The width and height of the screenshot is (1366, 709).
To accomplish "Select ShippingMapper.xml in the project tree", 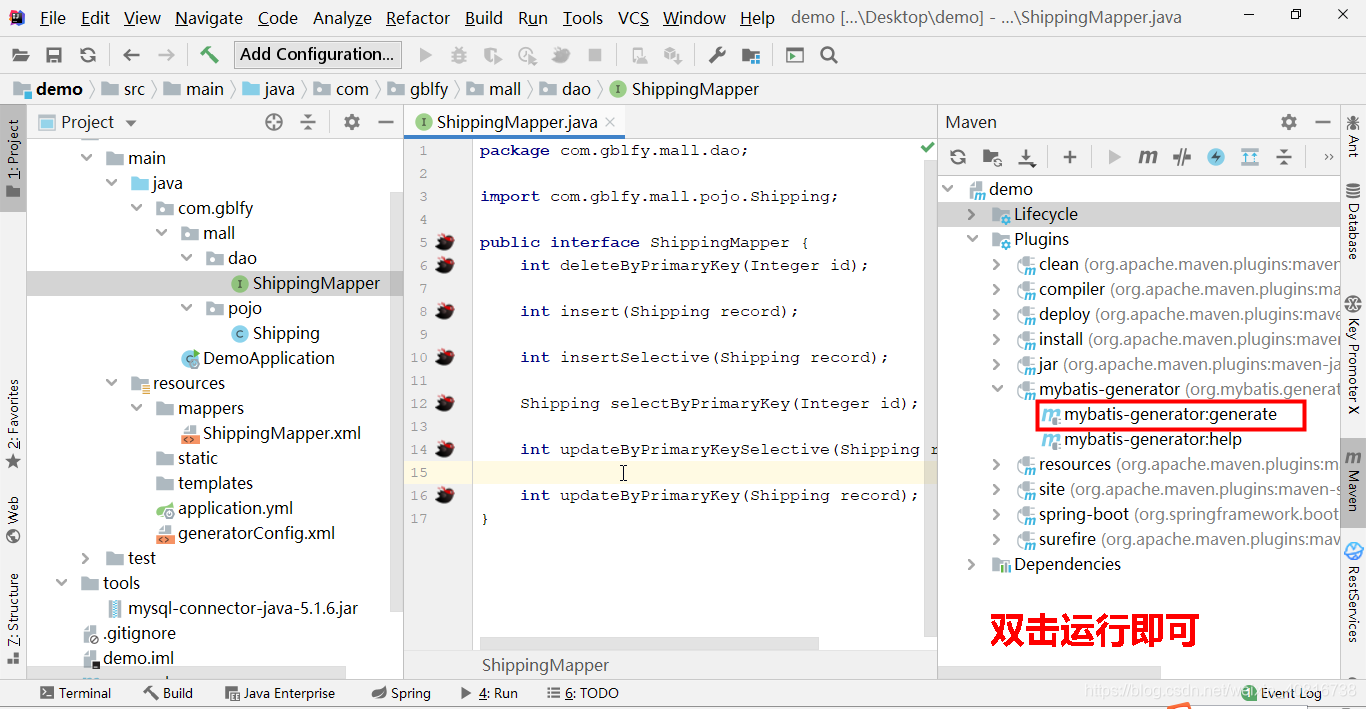I will tap(282, 433).
